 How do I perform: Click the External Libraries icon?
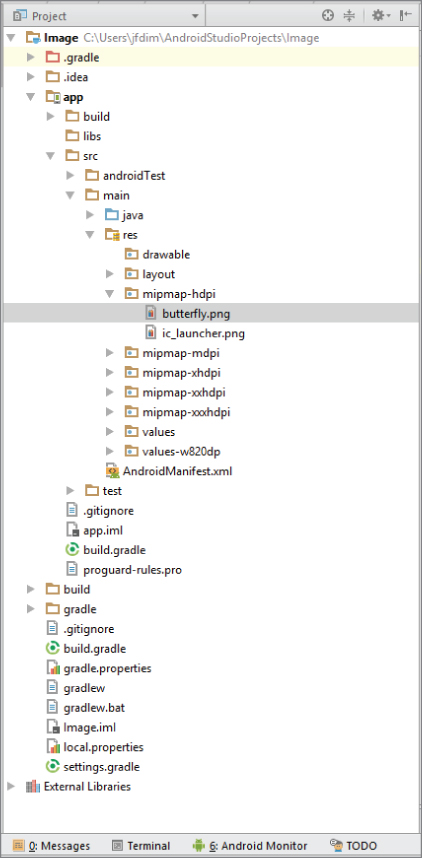coord(33,786)
